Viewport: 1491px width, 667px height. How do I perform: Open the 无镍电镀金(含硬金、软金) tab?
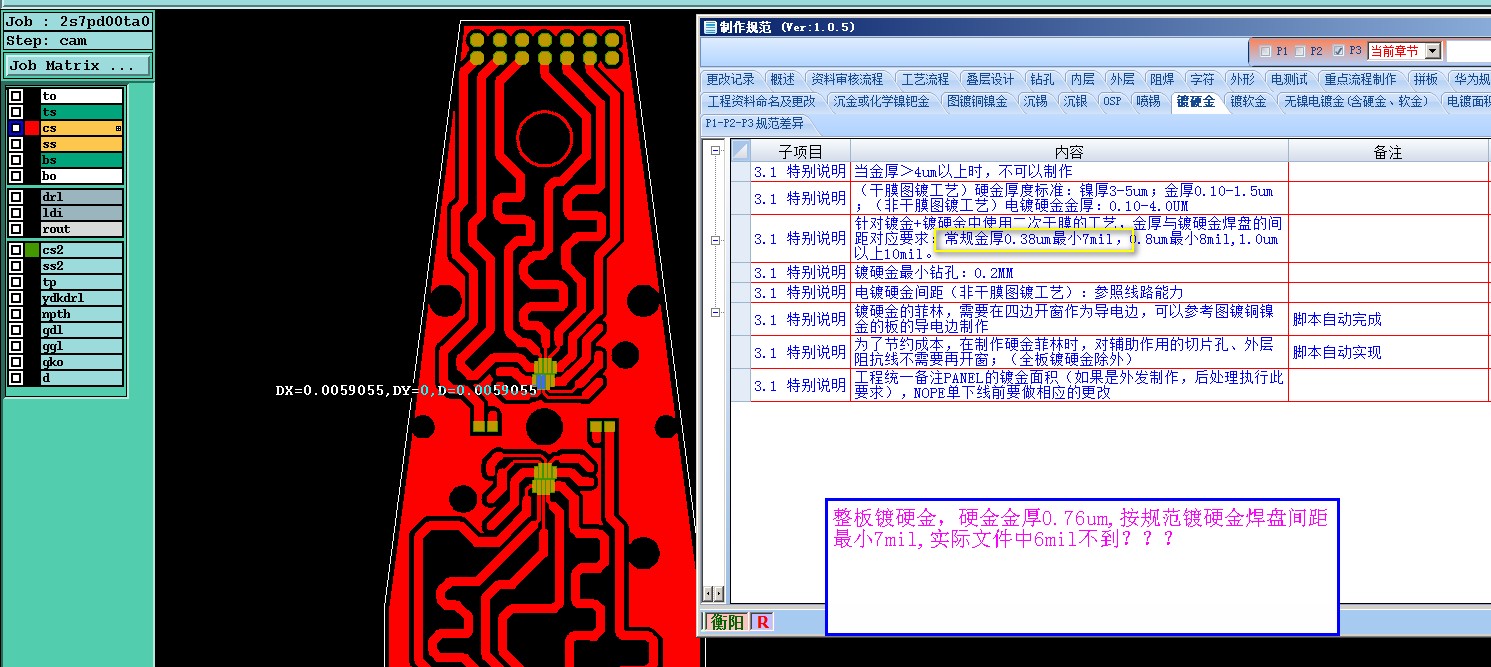[x=1356, y=101]
